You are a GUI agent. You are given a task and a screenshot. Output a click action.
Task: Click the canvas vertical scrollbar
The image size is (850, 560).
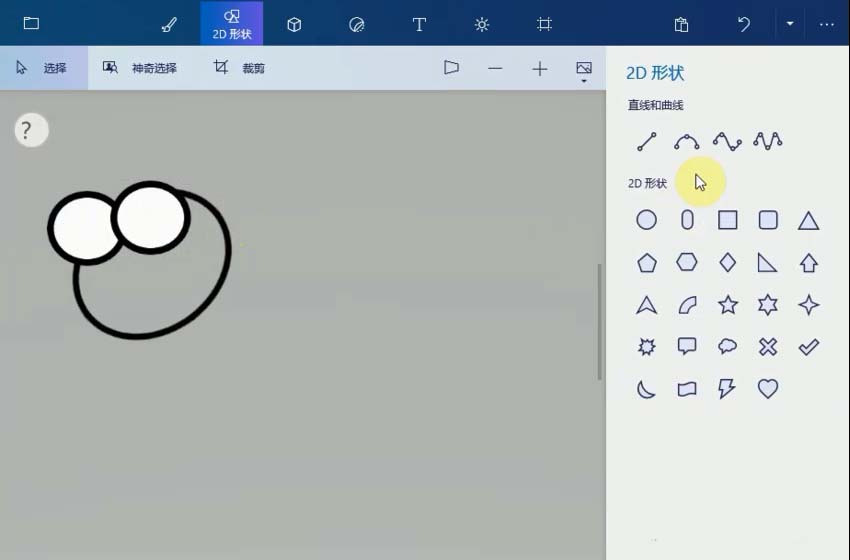click(600, 322)
